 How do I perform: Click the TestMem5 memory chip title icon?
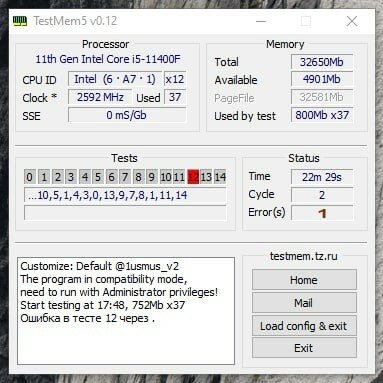tap(20, 21)
